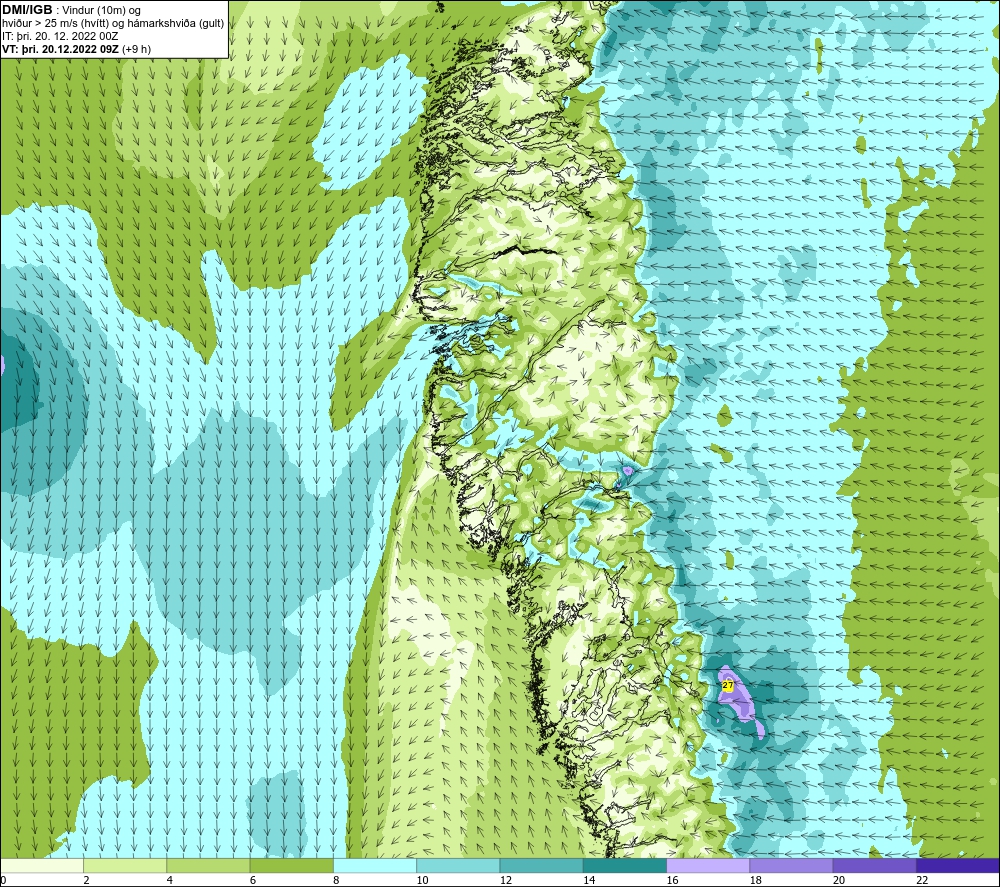Click the legend scale label '16'

672,880
